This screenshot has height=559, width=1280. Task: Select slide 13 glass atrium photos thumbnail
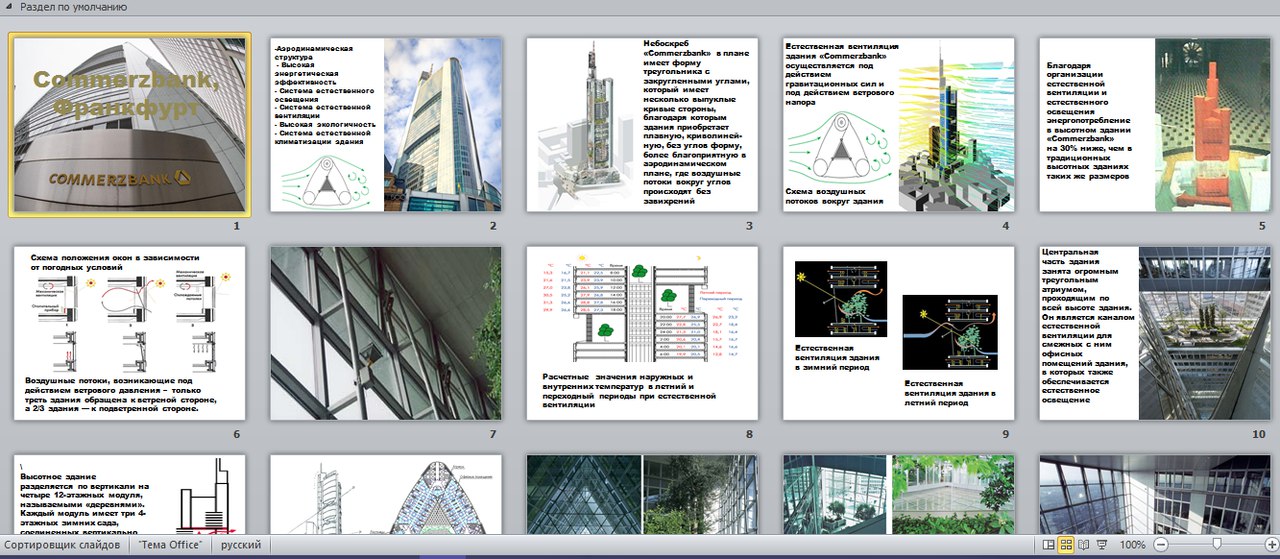(642, 495)
